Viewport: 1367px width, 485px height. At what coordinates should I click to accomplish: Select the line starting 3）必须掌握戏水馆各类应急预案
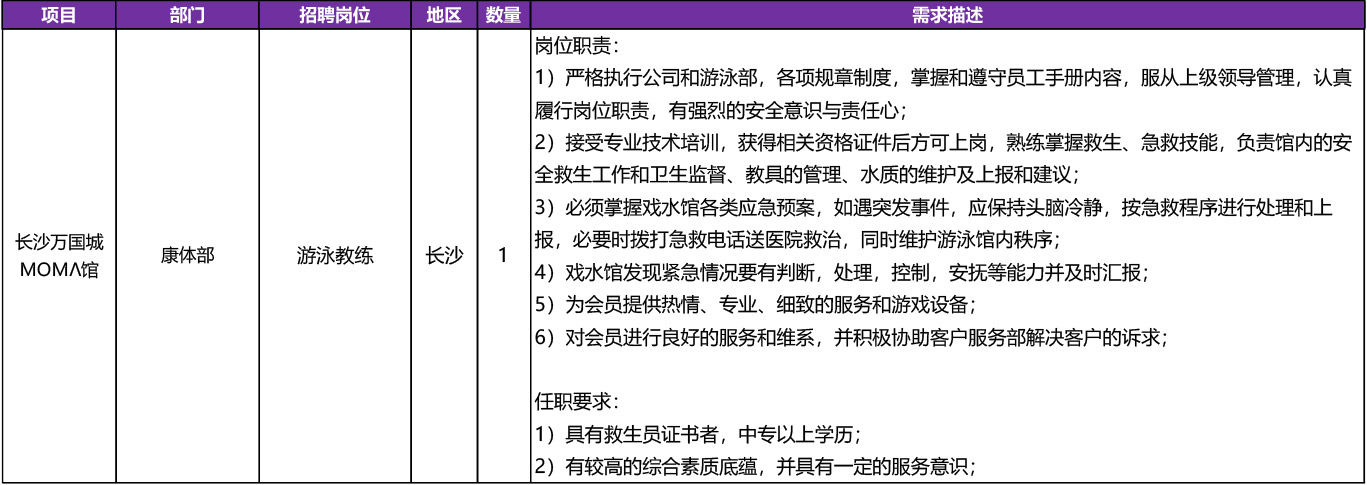click(935, 208)
